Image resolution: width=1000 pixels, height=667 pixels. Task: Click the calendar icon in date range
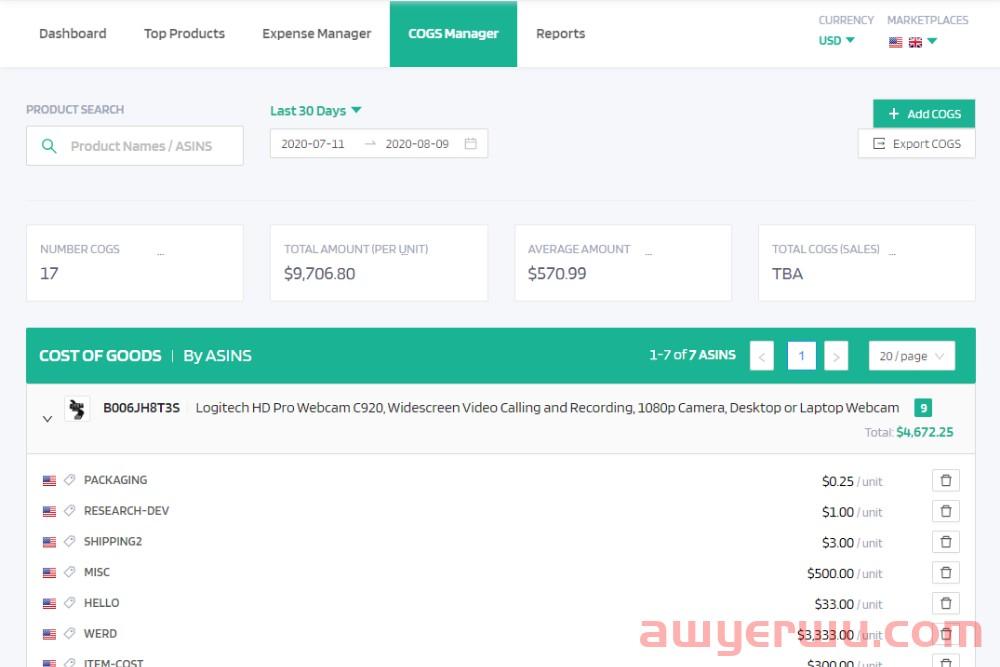(x=470, y=144)
